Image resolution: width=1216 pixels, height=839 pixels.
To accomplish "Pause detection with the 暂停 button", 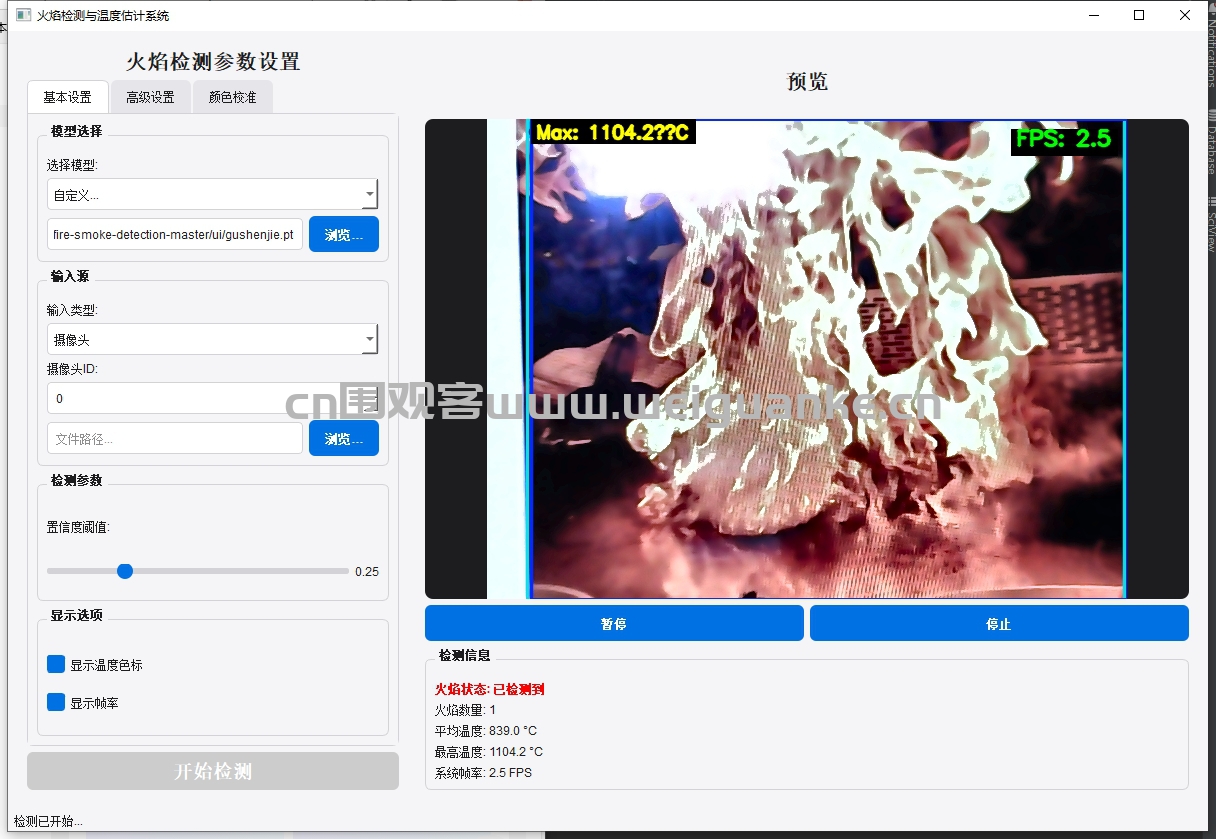I will [x=614, y=623].
